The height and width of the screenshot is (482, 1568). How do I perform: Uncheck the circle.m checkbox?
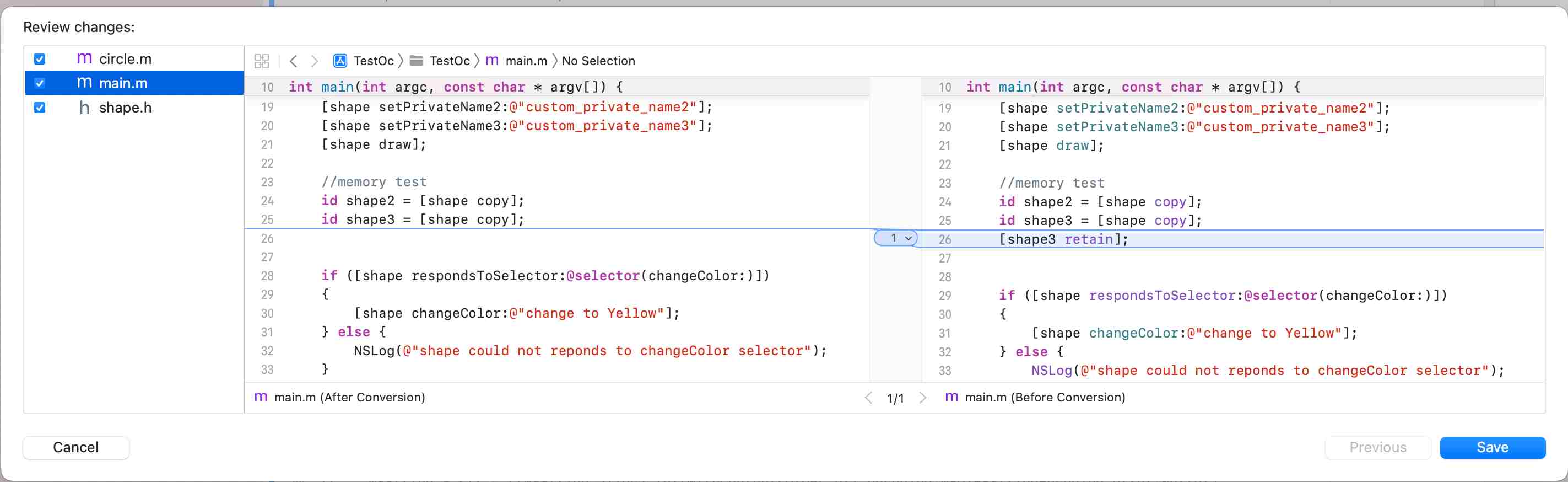(x=40, y=59)
